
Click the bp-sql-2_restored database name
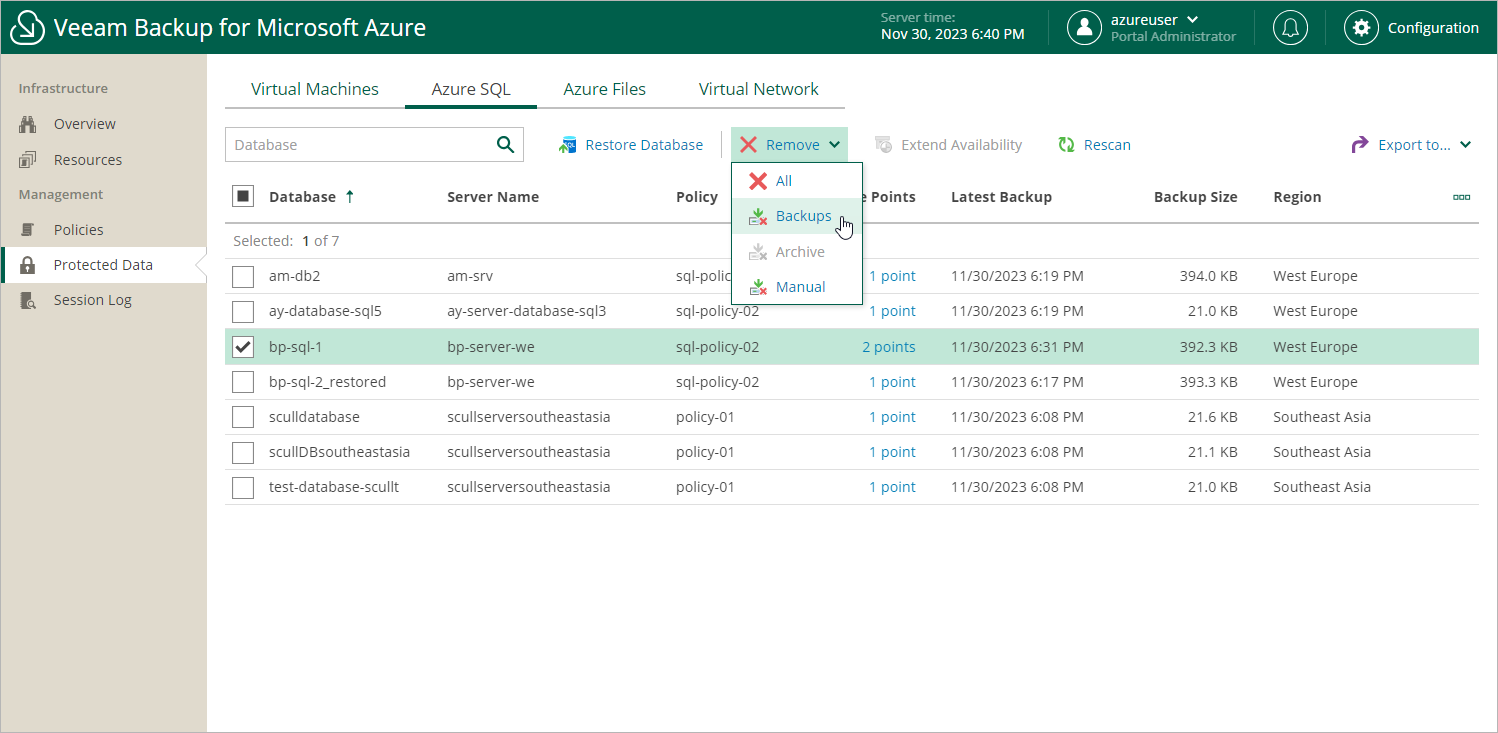point(327,382)
